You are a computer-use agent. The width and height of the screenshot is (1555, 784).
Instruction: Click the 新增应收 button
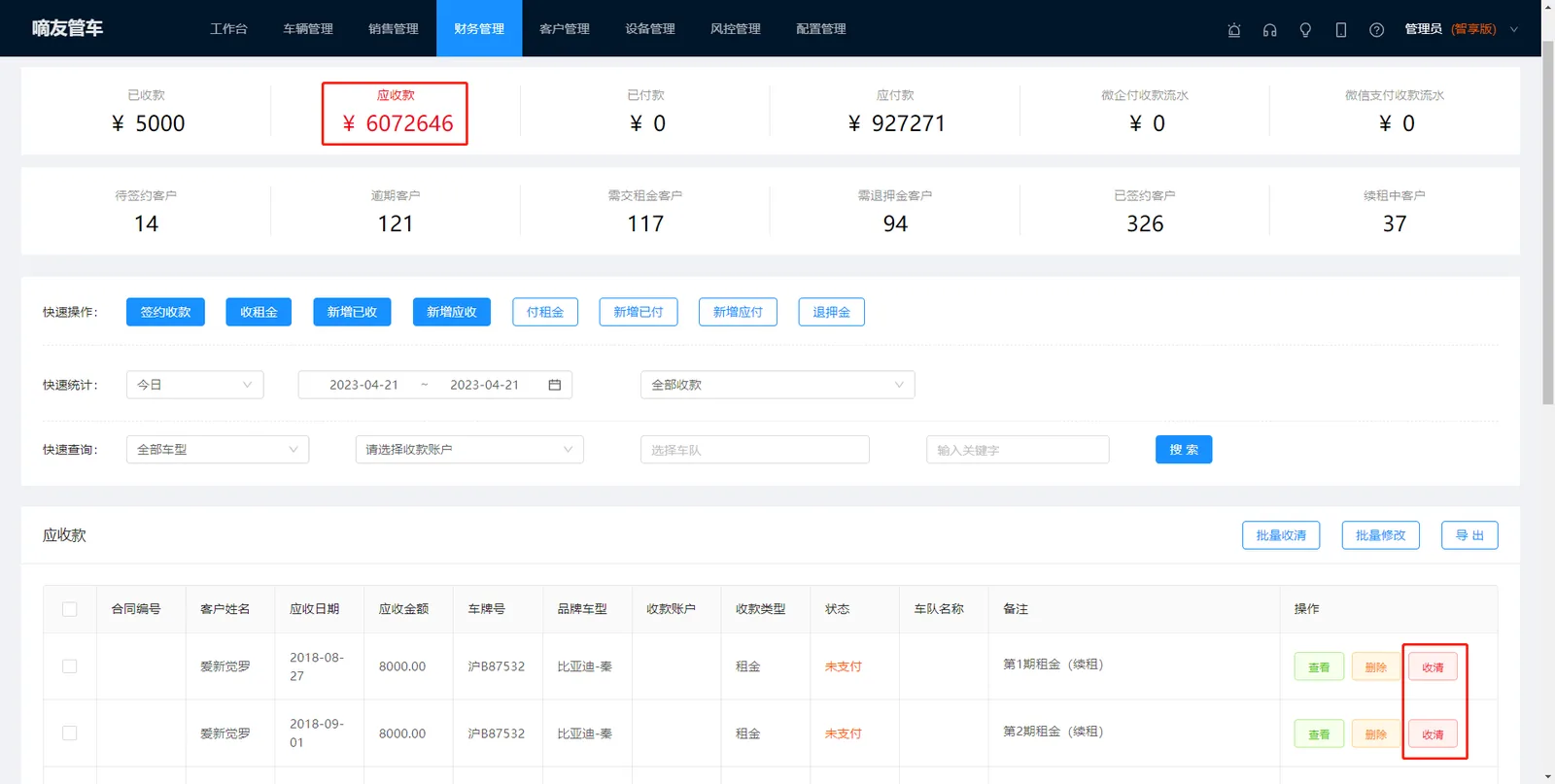[452, 312]
